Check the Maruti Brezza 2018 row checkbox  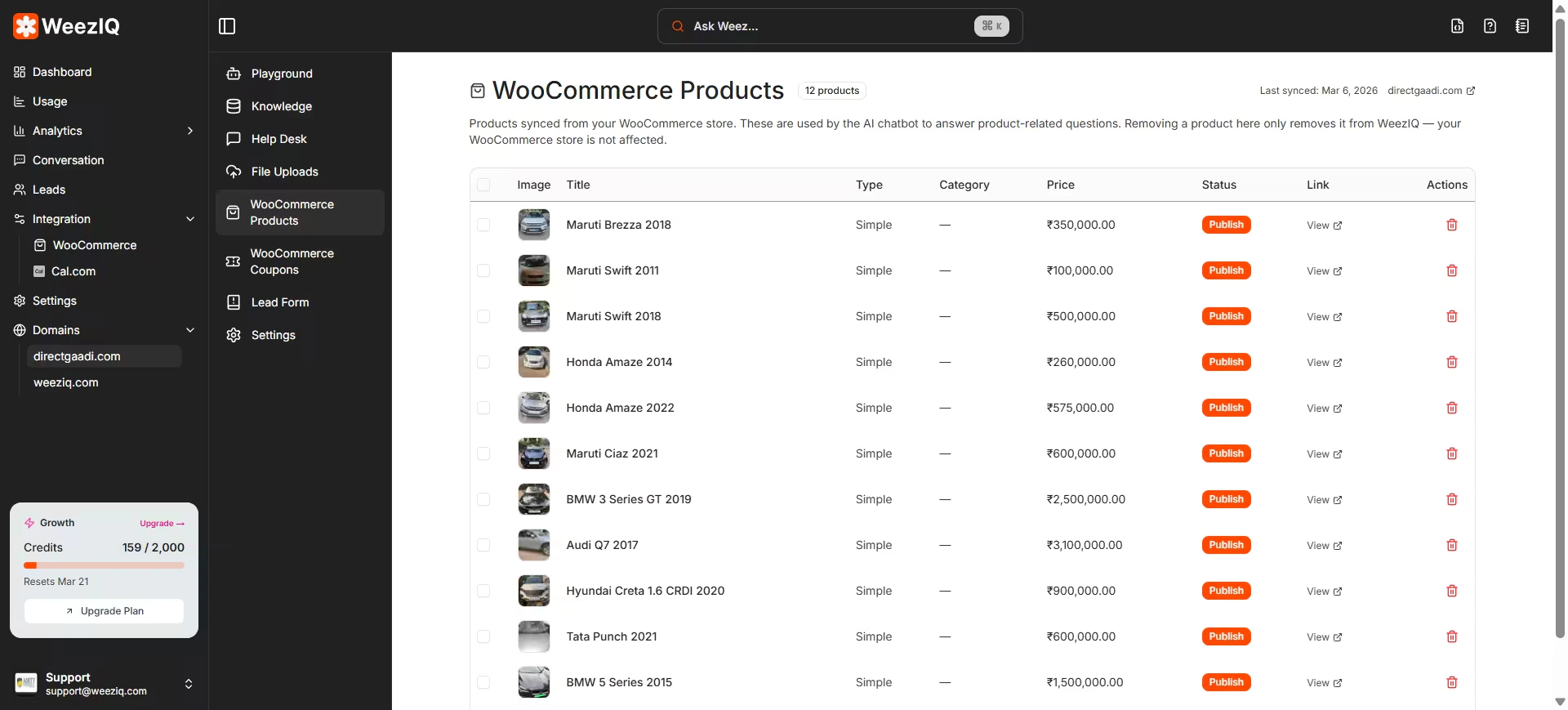tap(483, 225)
